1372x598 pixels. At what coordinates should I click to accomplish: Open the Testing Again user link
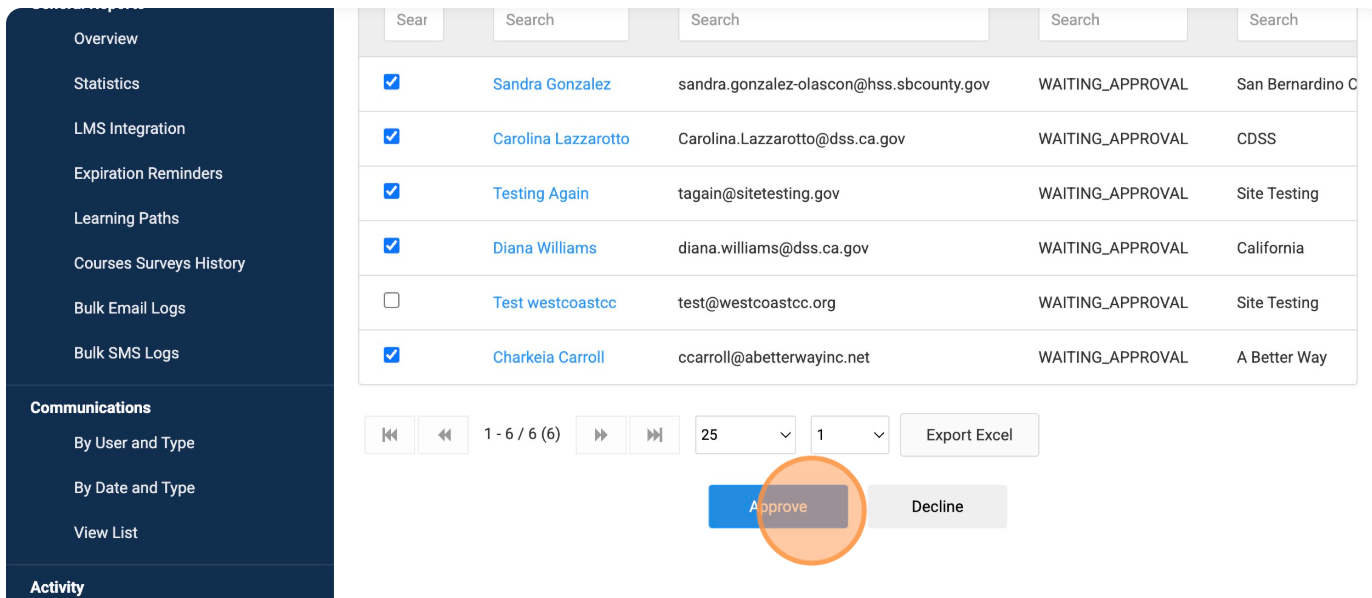[540, 194]
